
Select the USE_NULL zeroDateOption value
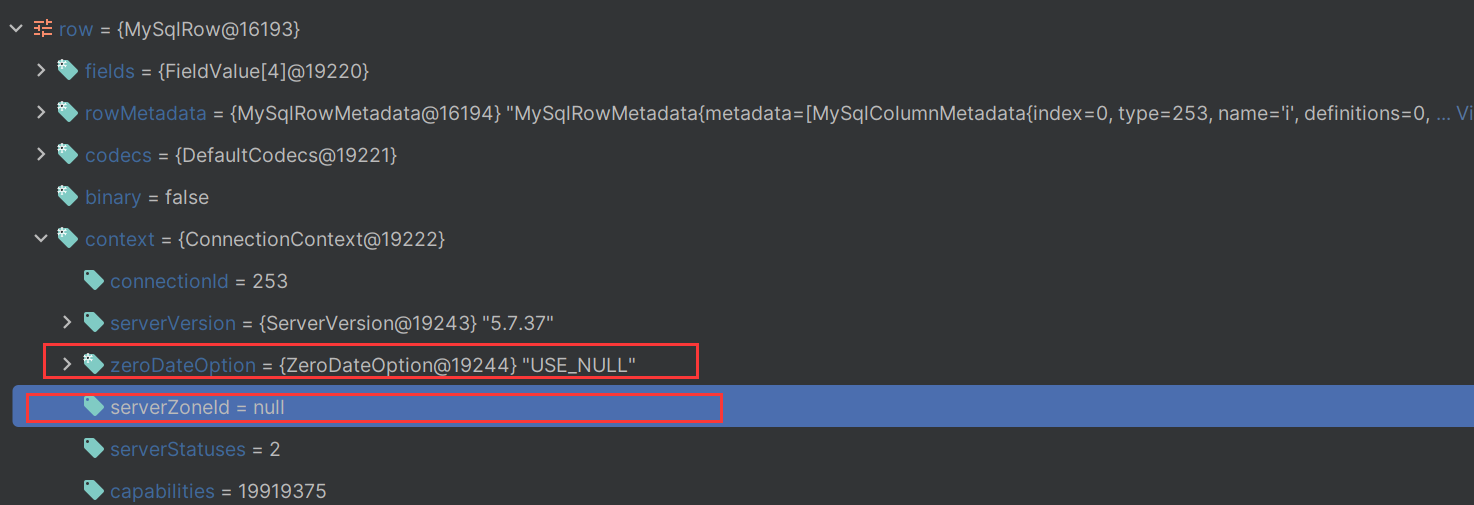579,365
